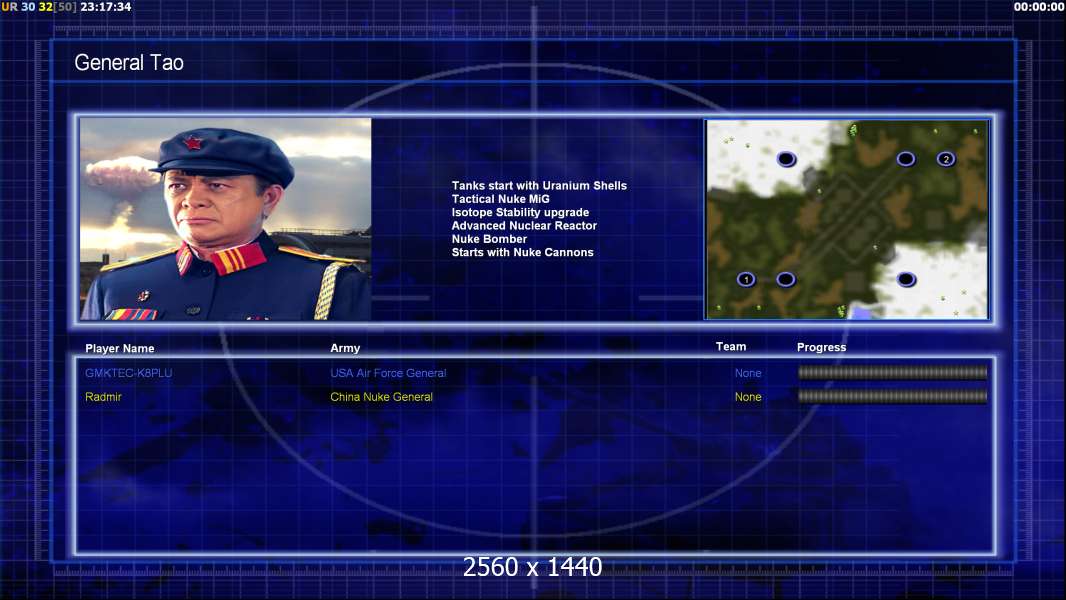The image size is (1066, 600).
Task: Click start position marker 1 on minimap
Action: click(746, 279)
